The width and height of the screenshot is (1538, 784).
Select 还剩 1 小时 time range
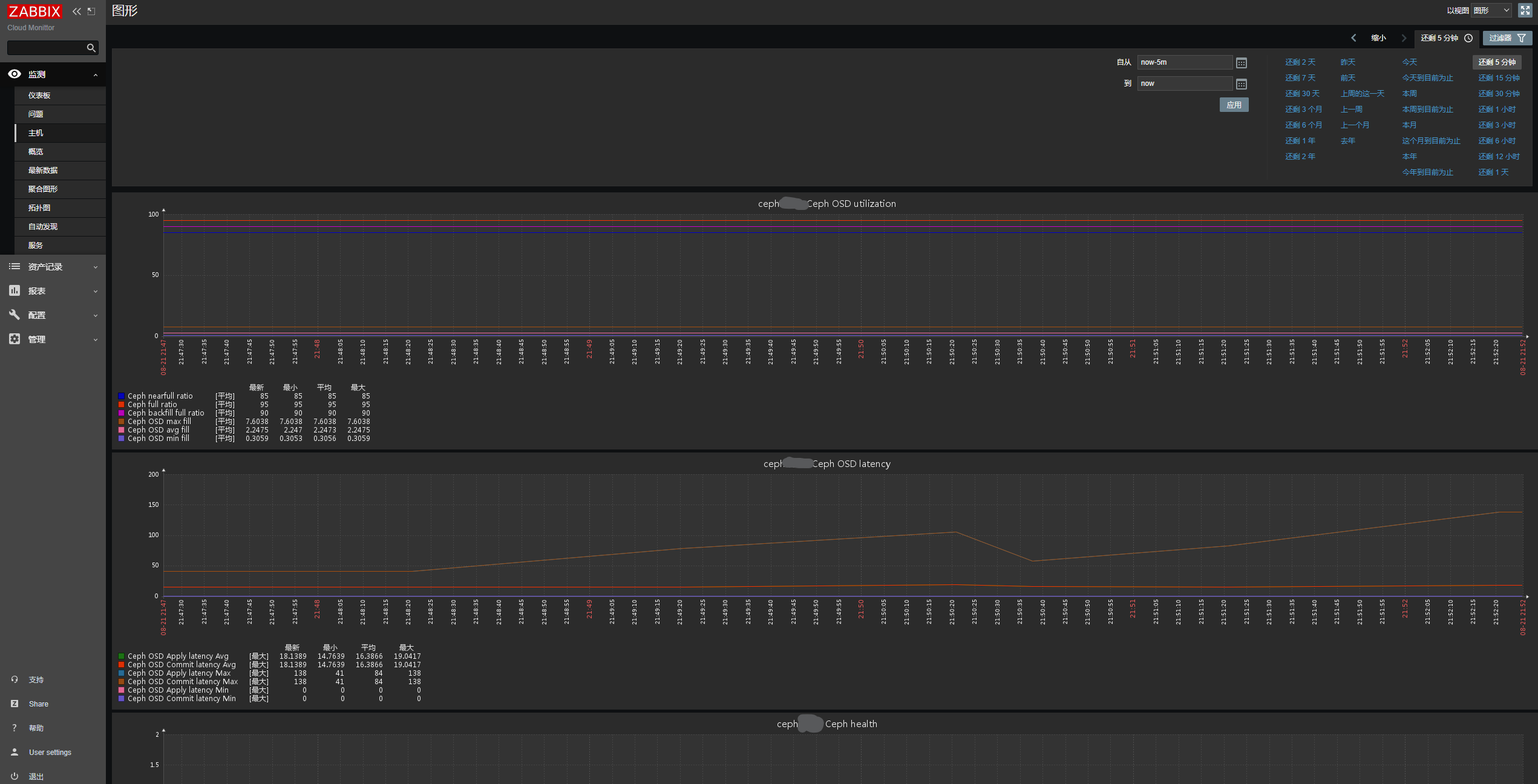click(1497, 109)
